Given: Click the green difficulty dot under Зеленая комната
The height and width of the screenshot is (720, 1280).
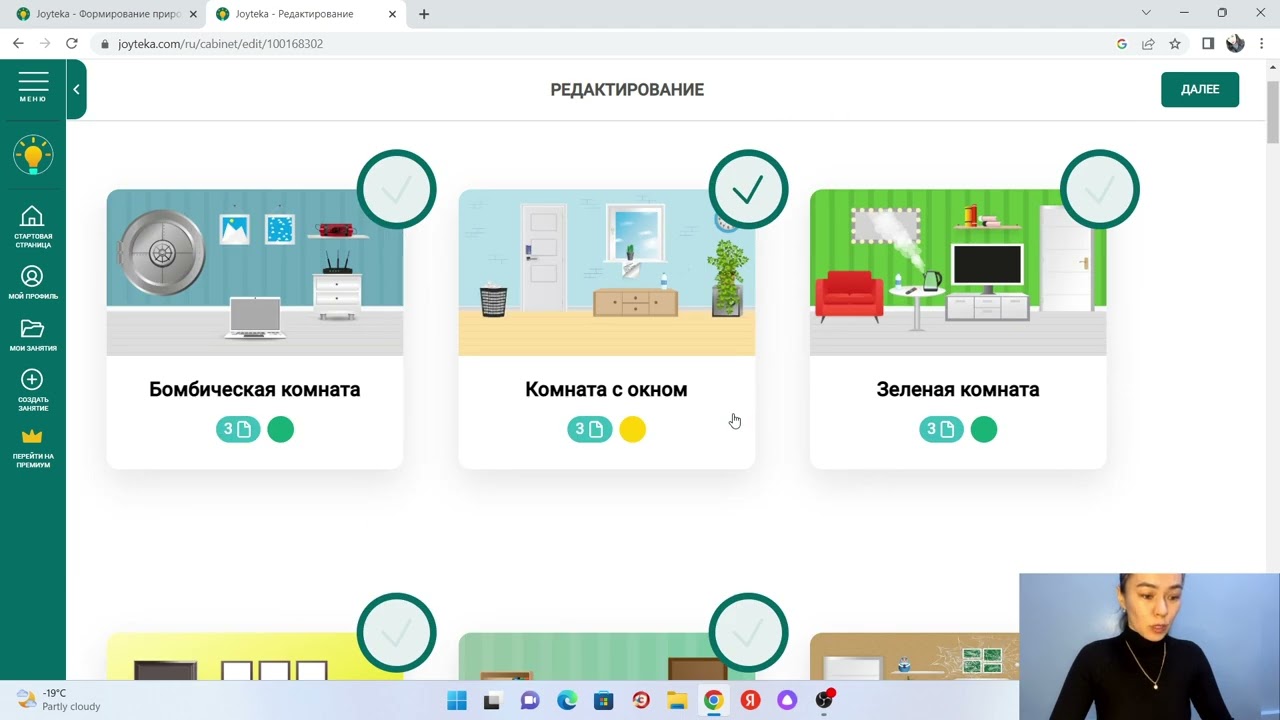Looking at the screenshot, I should (984, 429).
